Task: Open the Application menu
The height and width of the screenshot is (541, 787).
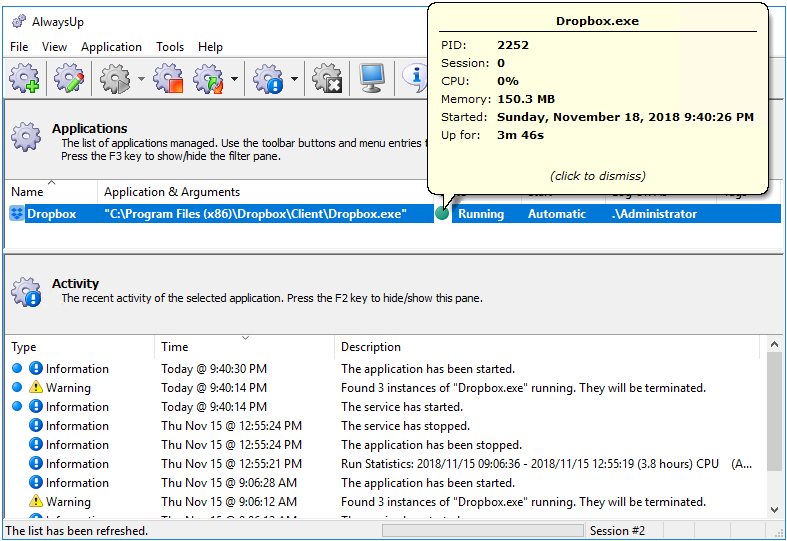Action: 111,47
